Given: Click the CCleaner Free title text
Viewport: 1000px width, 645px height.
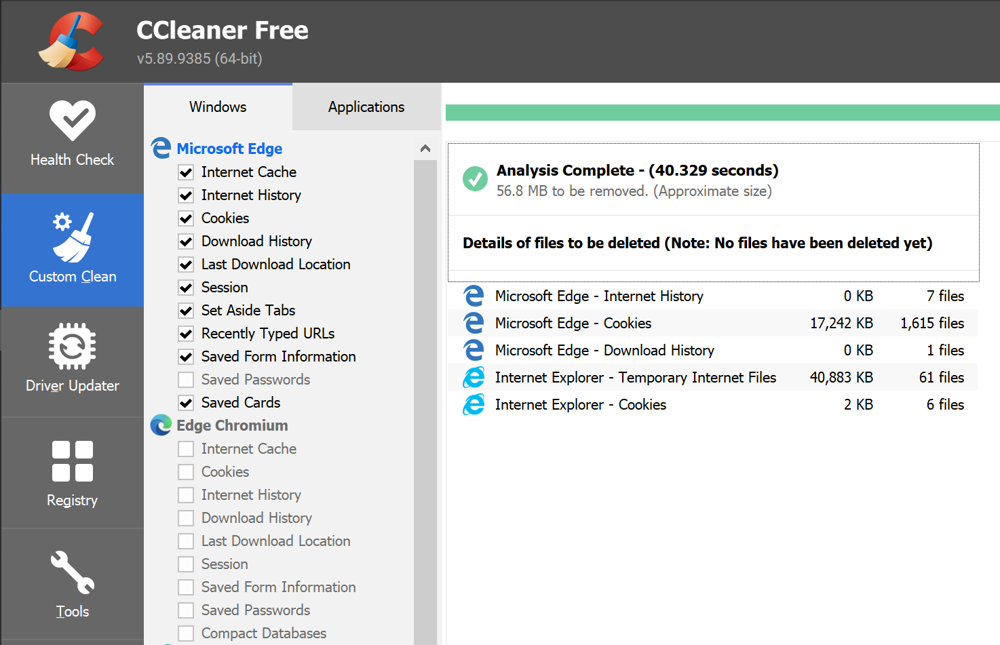Looking at the screenshot, I should tap(223, 30).
